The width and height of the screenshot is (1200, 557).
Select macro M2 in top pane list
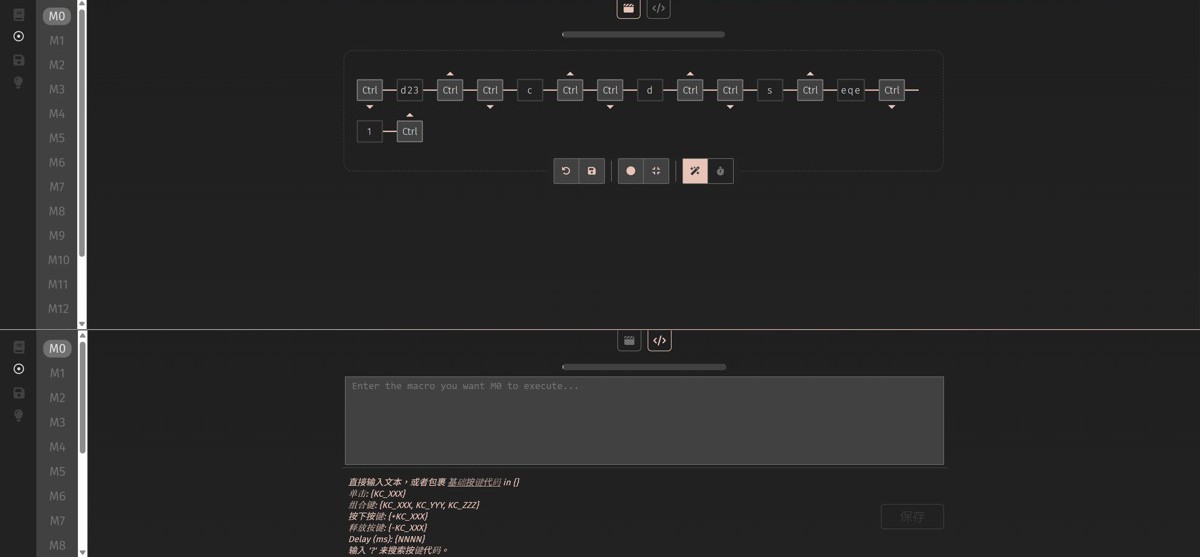coord(57,65)
